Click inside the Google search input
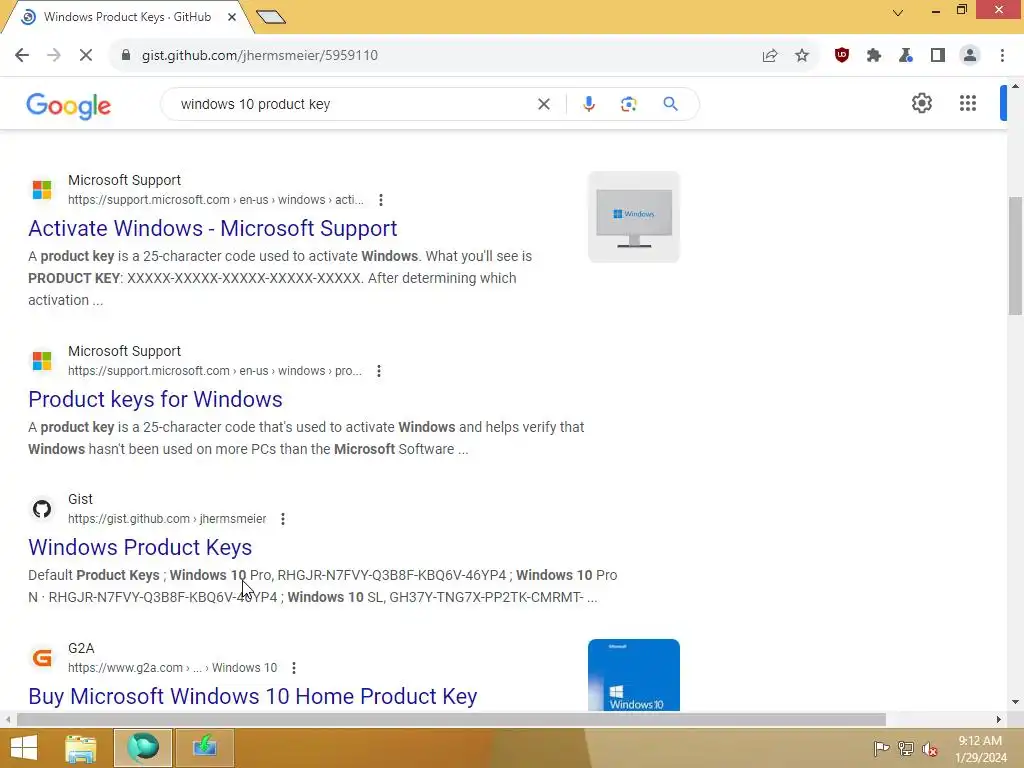The height and width of the screenshot is (768, 1024). [x=353, y=104]
